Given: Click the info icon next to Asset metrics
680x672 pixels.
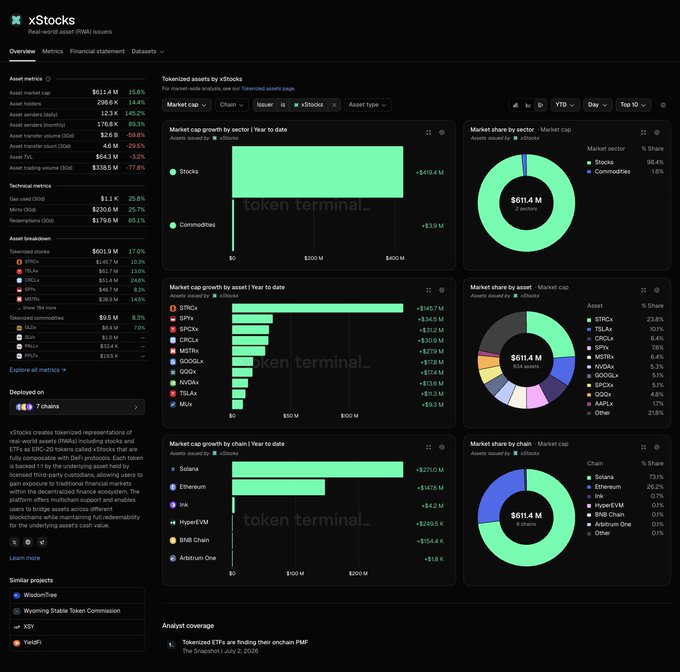Looking at the screenshot, I should coord(48,79).
